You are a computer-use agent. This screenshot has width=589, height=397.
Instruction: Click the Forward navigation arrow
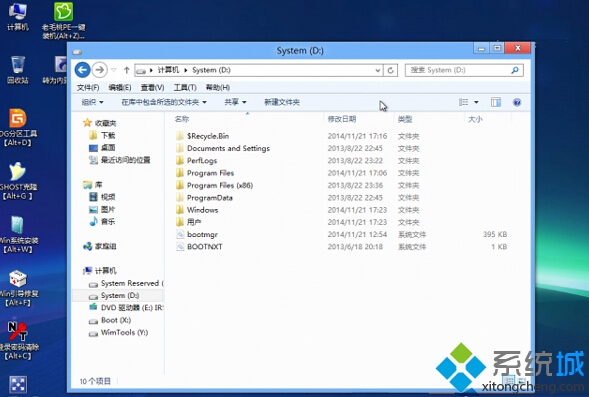[x=100, y=70]
